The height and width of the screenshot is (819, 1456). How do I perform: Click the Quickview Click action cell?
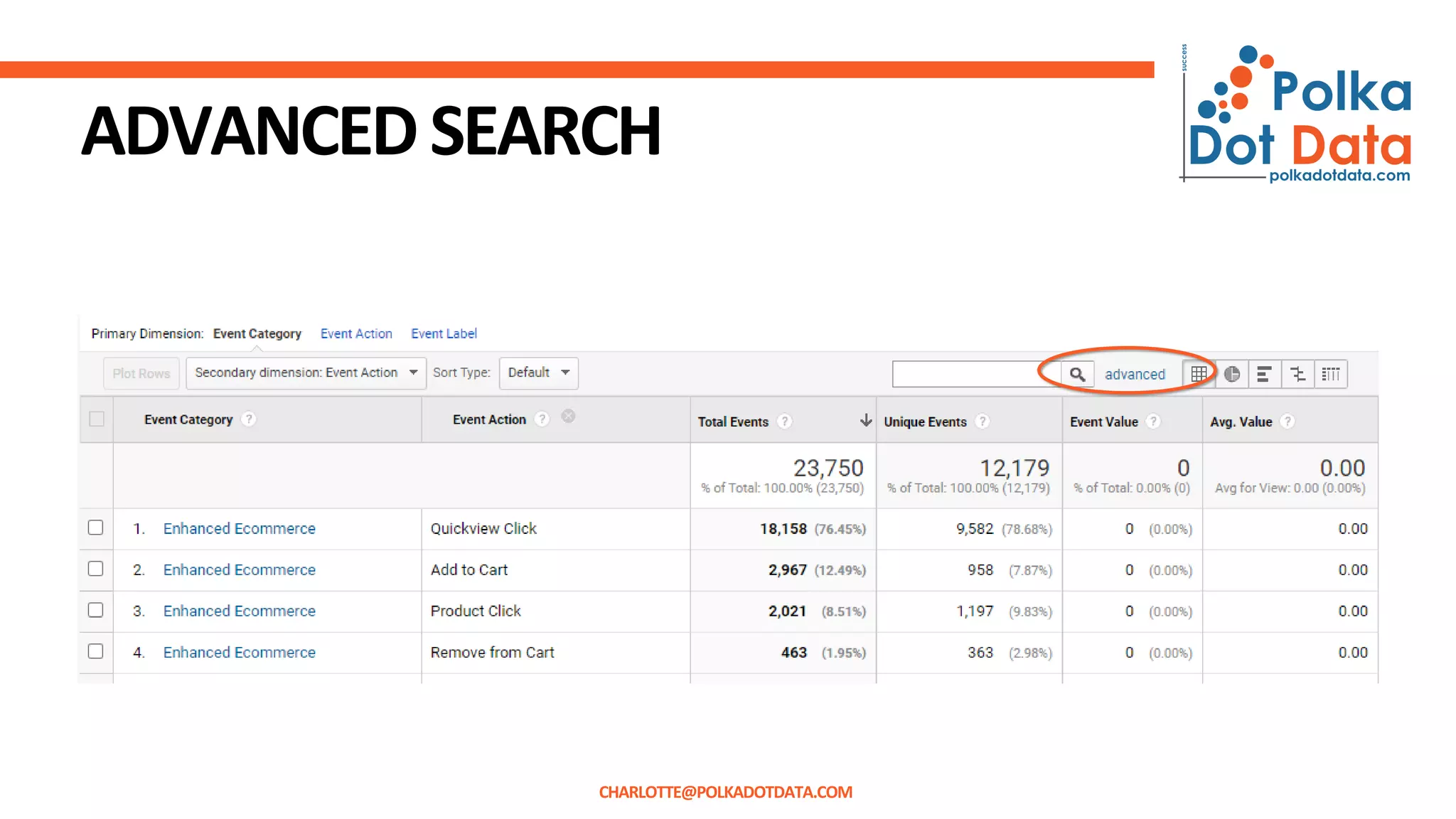pyautogui.click(x=483, y=529)
